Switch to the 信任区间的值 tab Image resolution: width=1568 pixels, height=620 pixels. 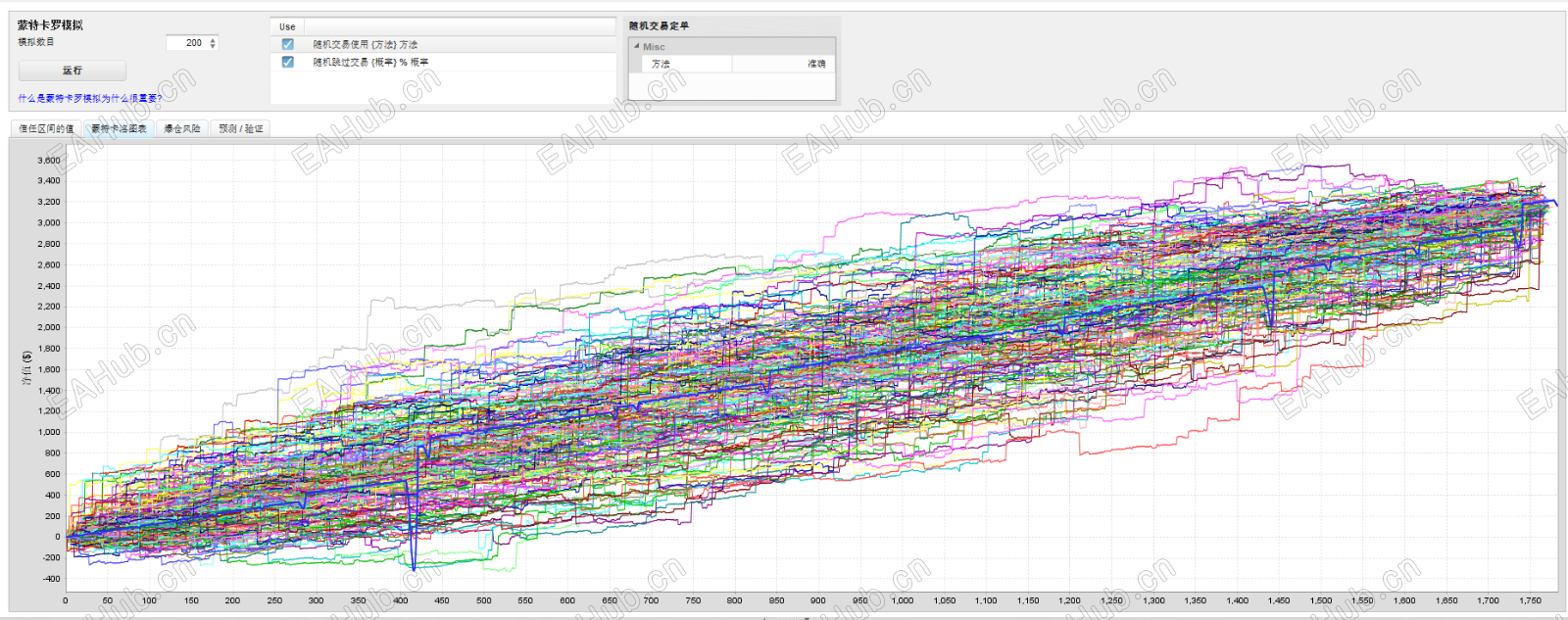click(46, 128)
